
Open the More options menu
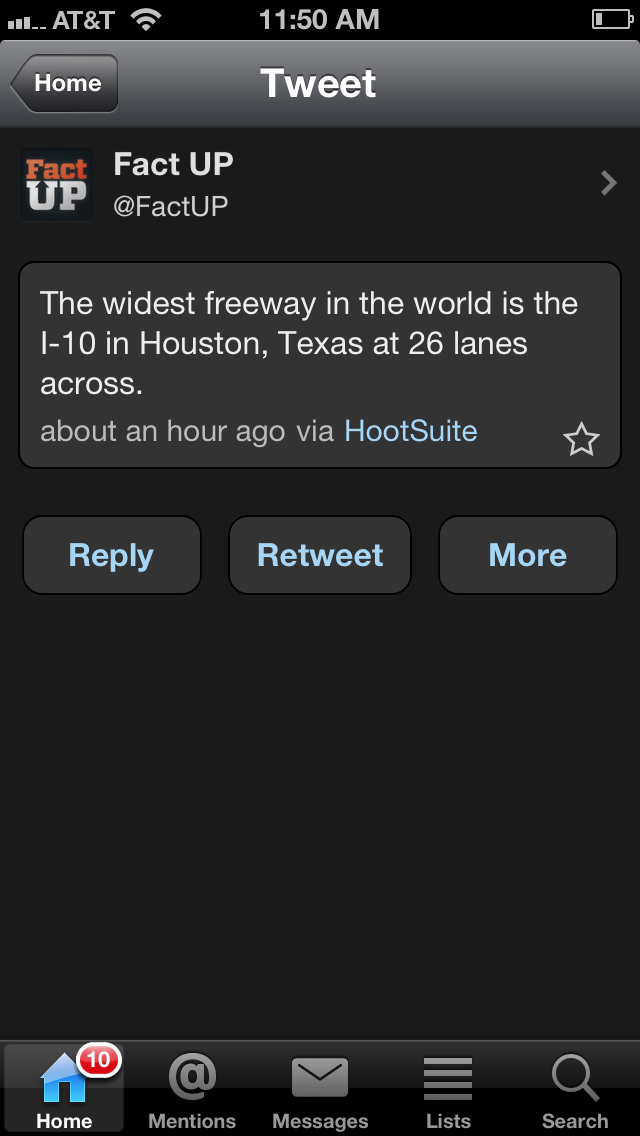[x=527, y=555]
